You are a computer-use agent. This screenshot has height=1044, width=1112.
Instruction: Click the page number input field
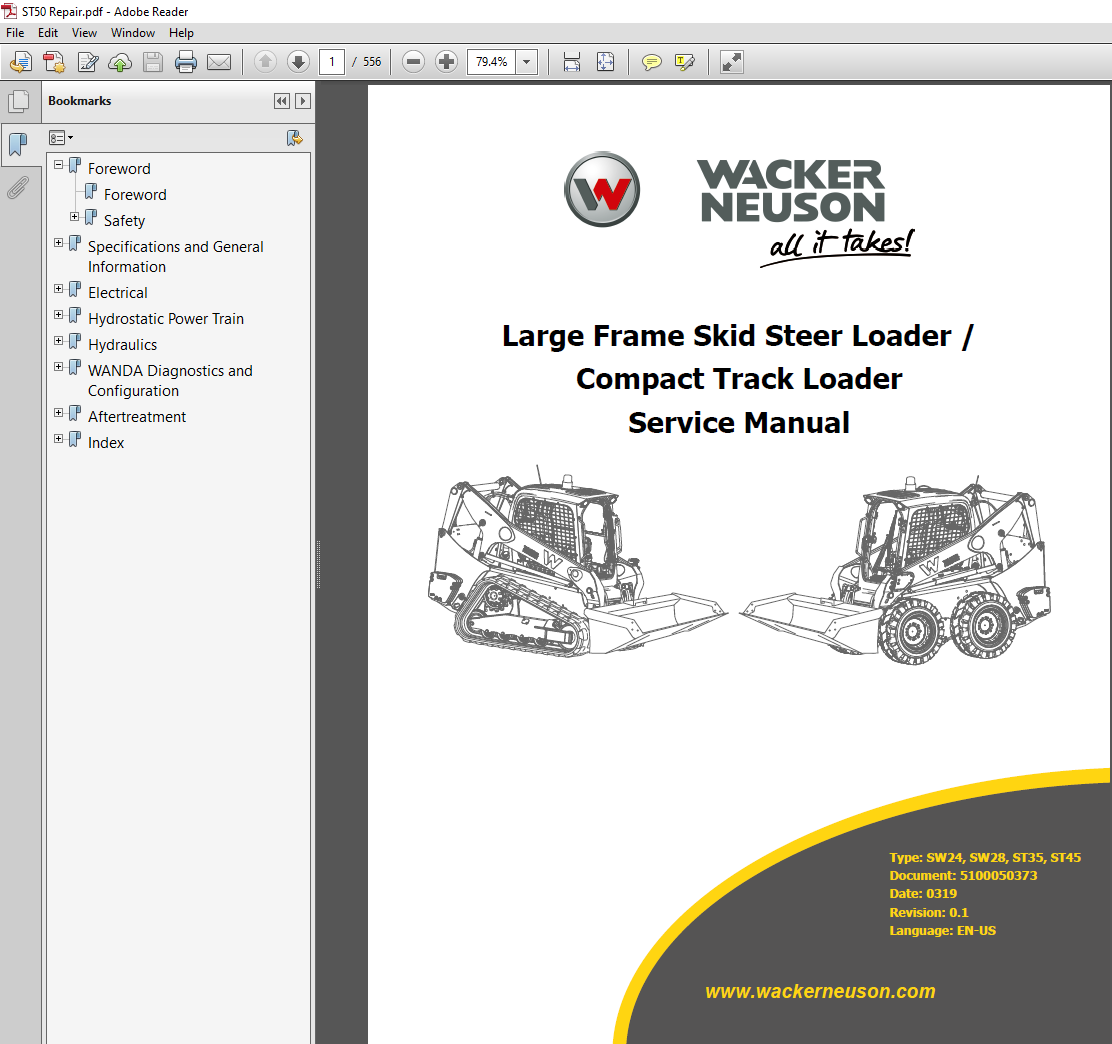332,61
